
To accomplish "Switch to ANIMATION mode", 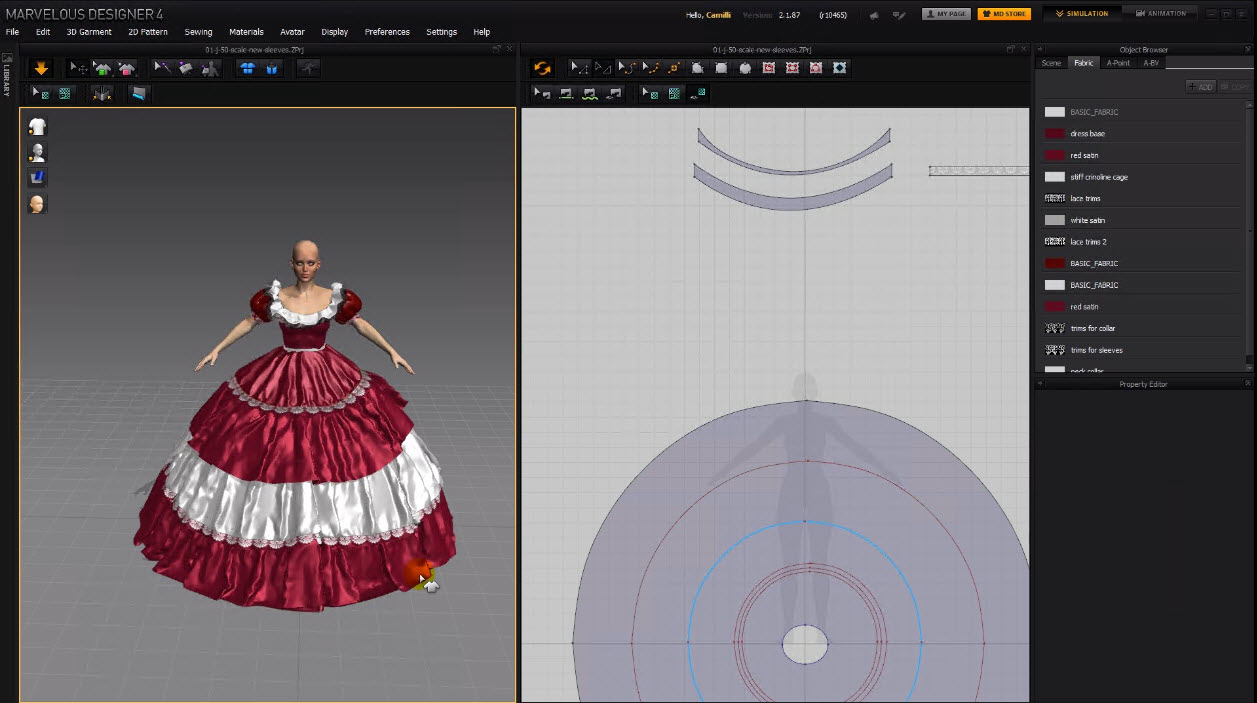I will 1160,14.
